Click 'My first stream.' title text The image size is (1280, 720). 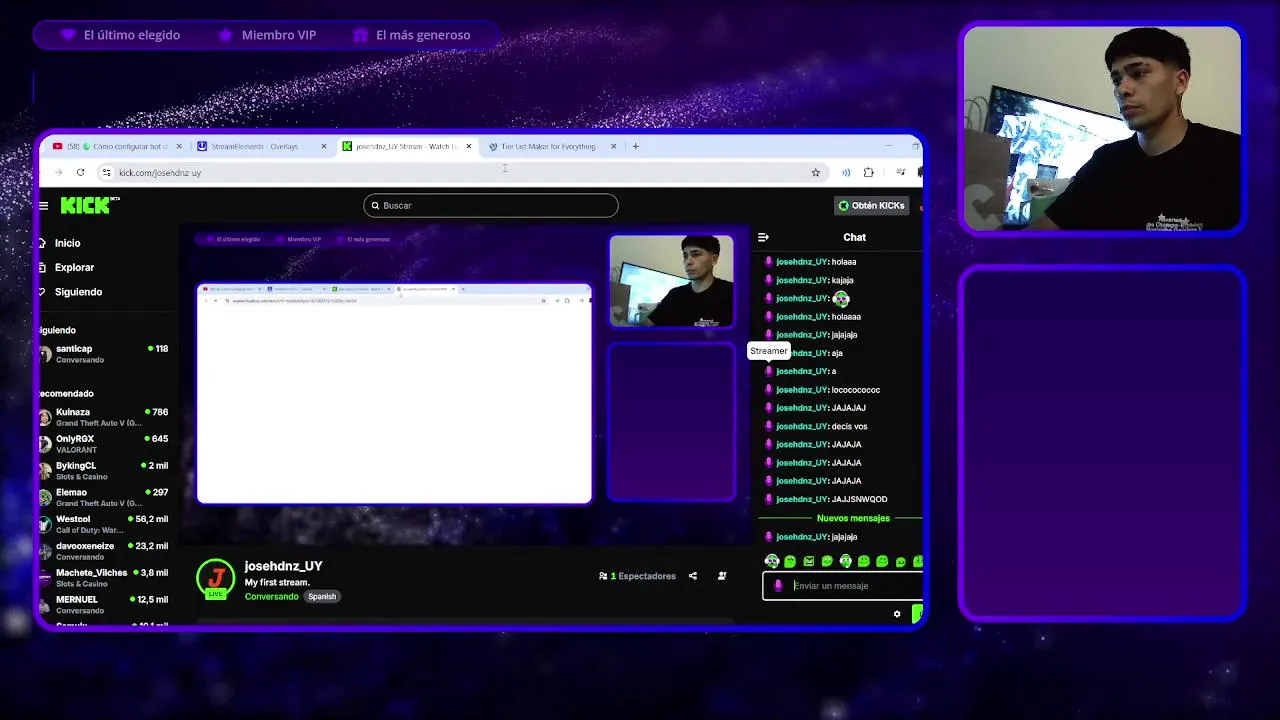[x=277, y=582]
